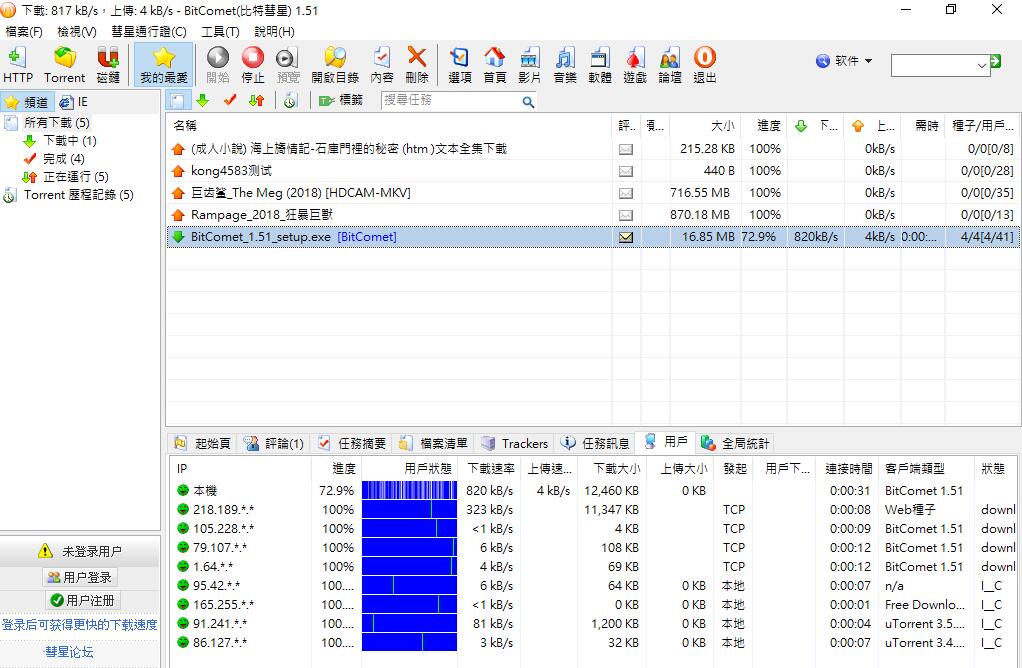This screenshot has height=668, width=1022.
Task: Select 完成 (4) tree item
Action: click(64, 159)
